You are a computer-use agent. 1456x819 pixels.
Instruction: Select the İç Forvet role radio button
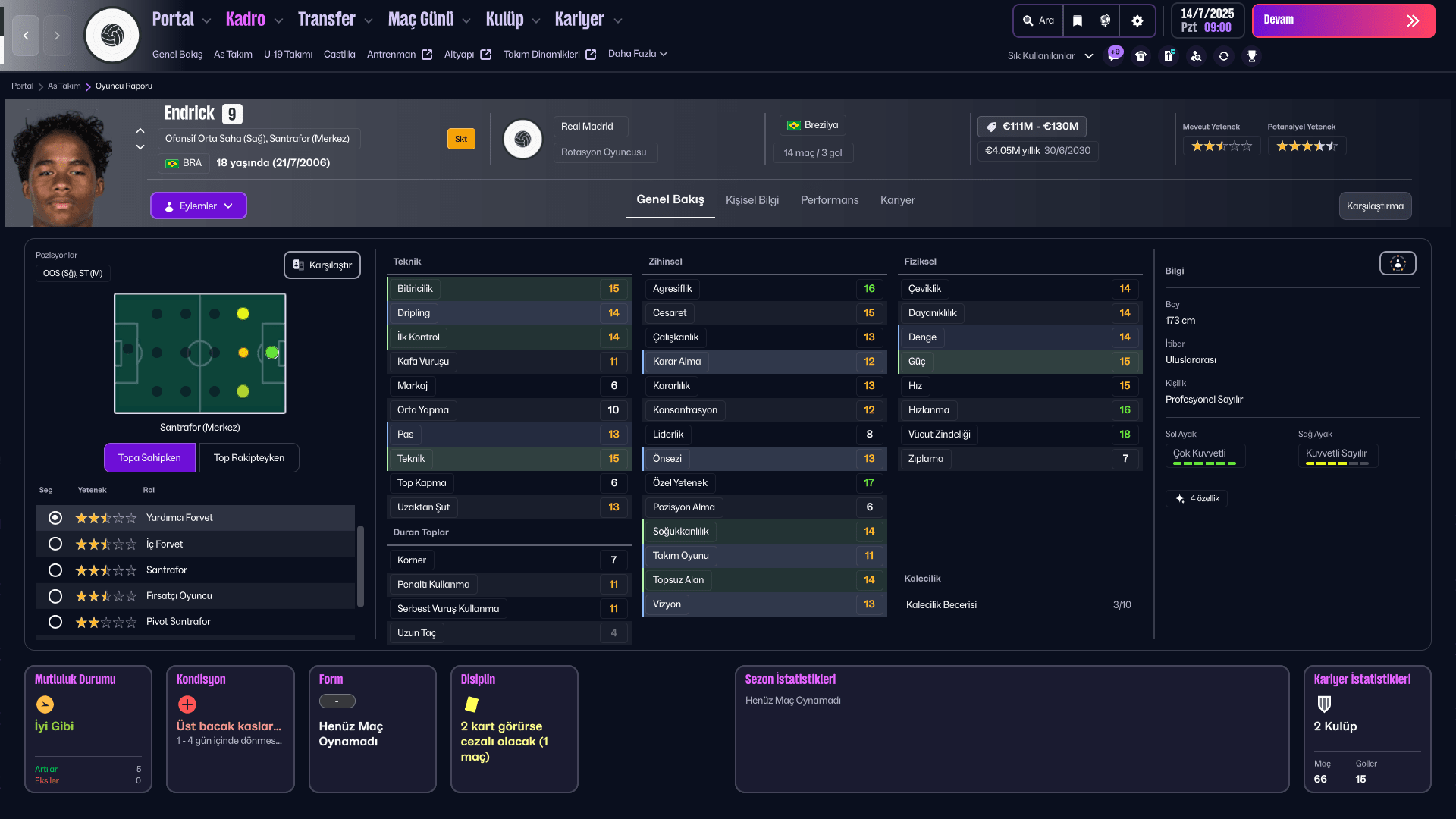55,544
